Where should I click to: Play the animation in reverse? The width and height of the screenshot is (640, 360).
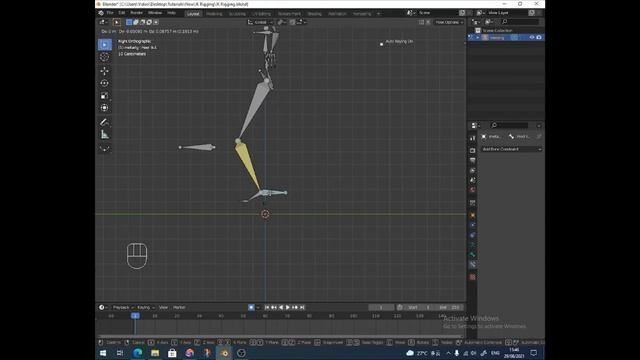click(281, 307)
